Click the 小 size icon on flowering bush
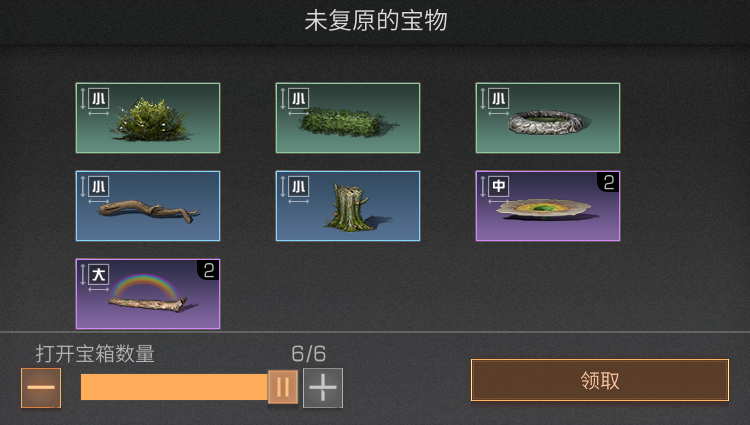The width and height of the screenshot is (750, 425). point(99,99)
